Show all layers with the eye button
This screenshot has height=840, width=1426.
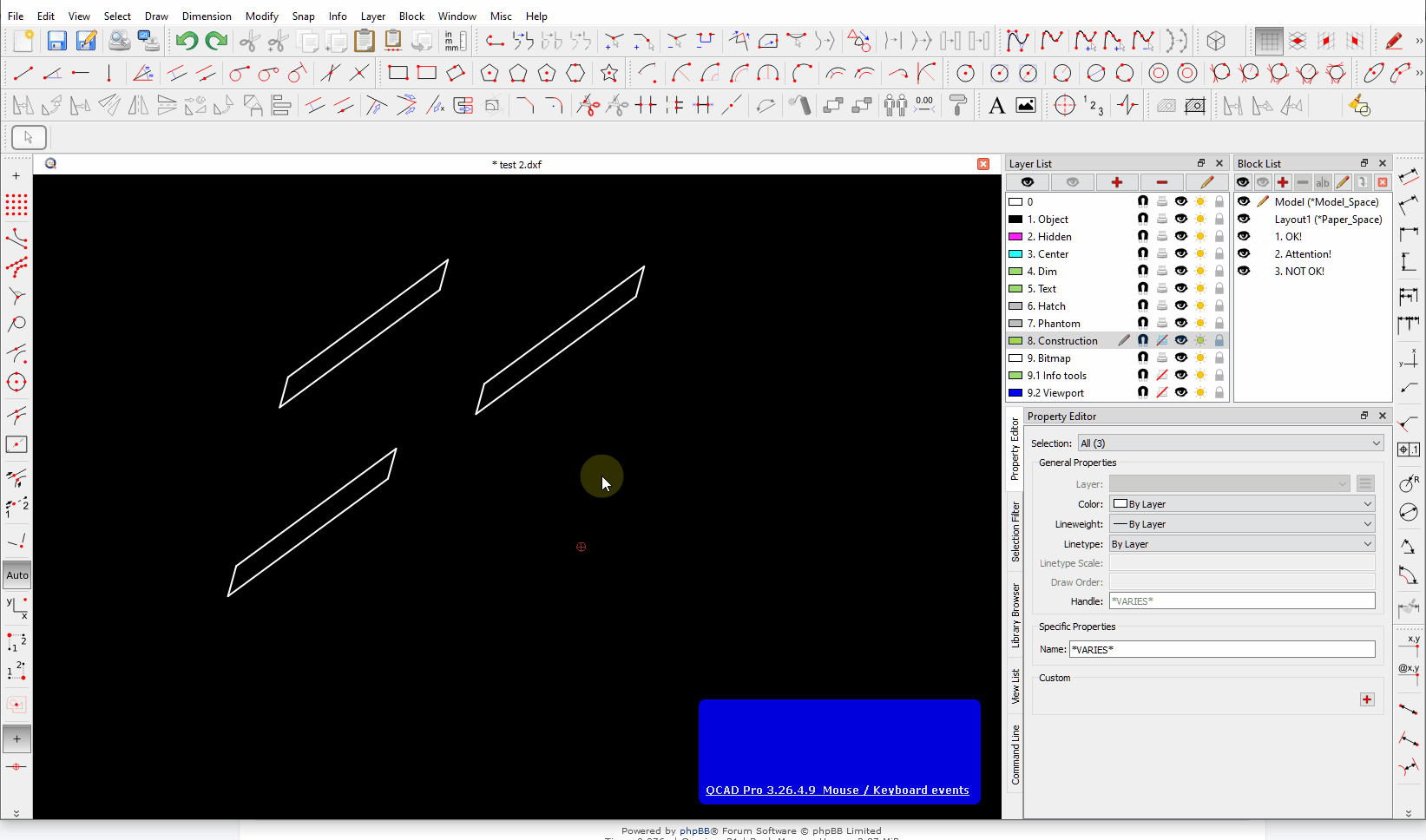1028,182
